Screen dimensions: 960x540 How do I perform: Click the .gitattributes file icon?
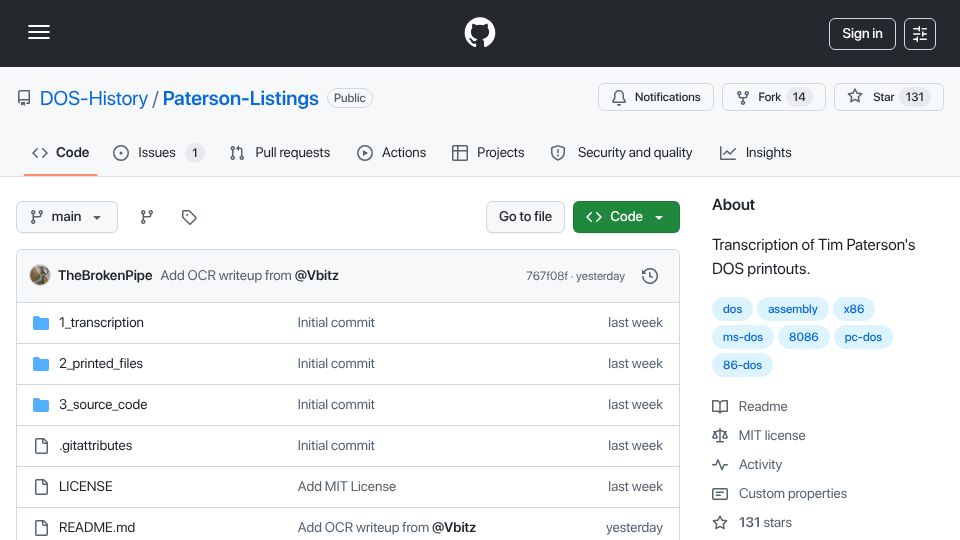click(x=41, y=446)
